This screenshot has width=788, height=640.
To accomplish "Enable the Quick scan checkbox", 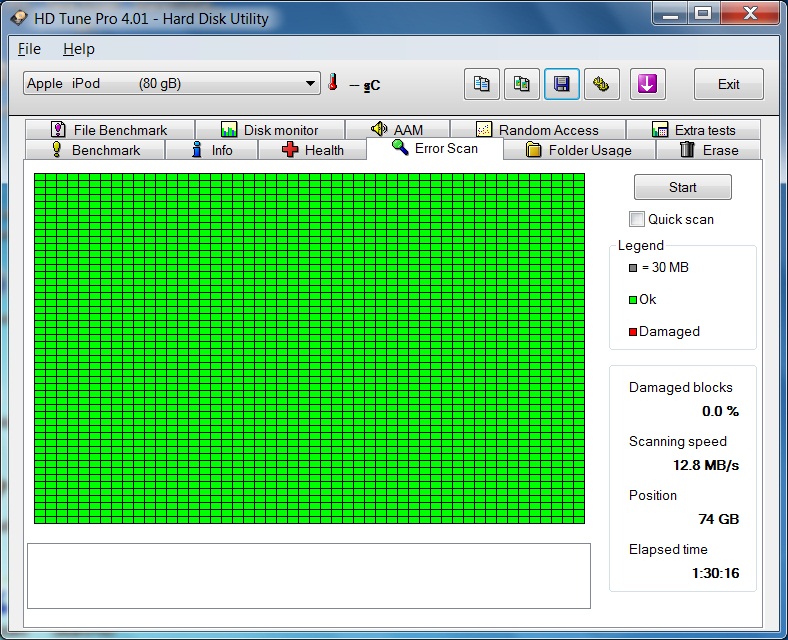I will [637, 219].
